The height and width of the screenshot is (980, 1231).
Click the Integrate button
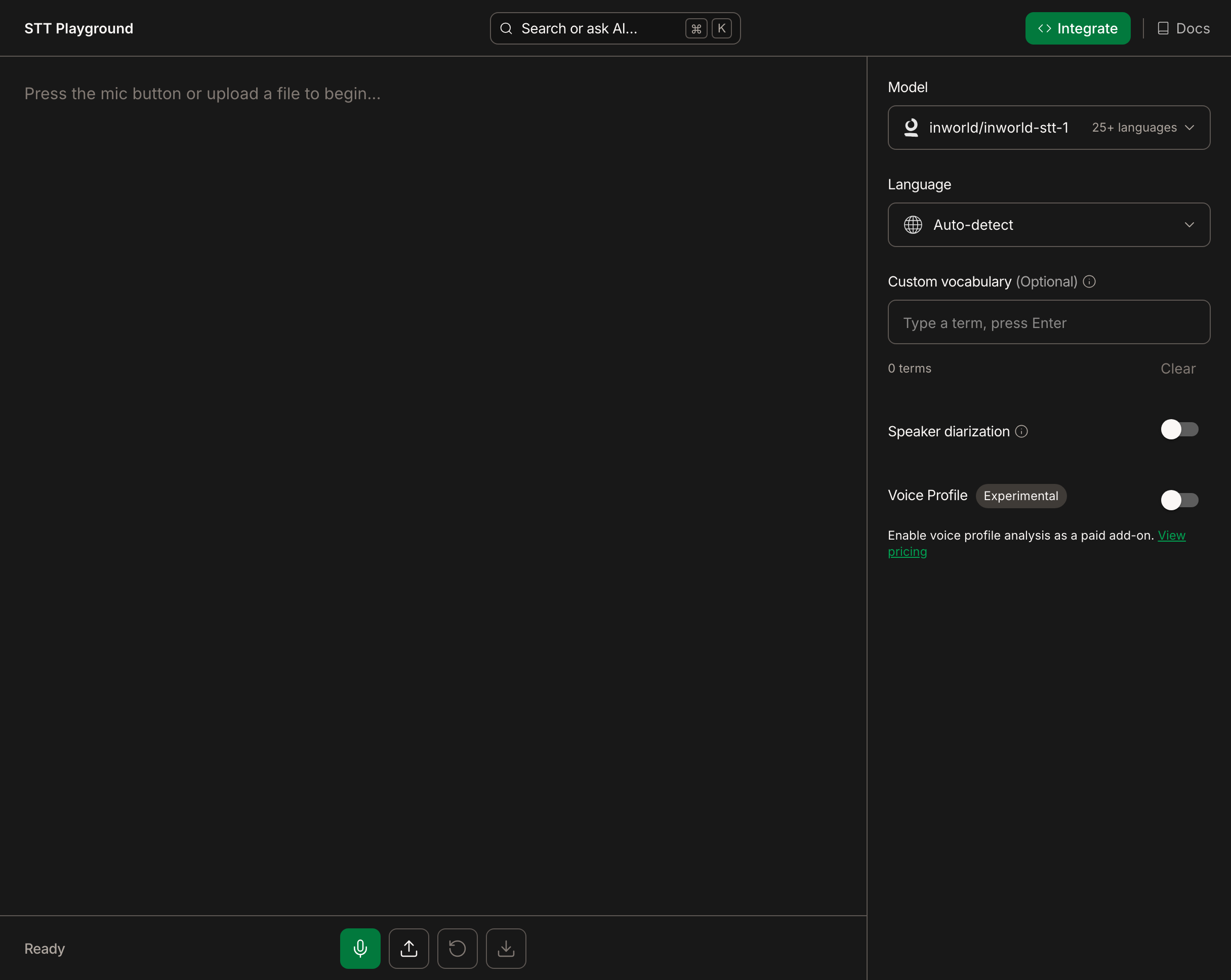(x=1078, y=28)
